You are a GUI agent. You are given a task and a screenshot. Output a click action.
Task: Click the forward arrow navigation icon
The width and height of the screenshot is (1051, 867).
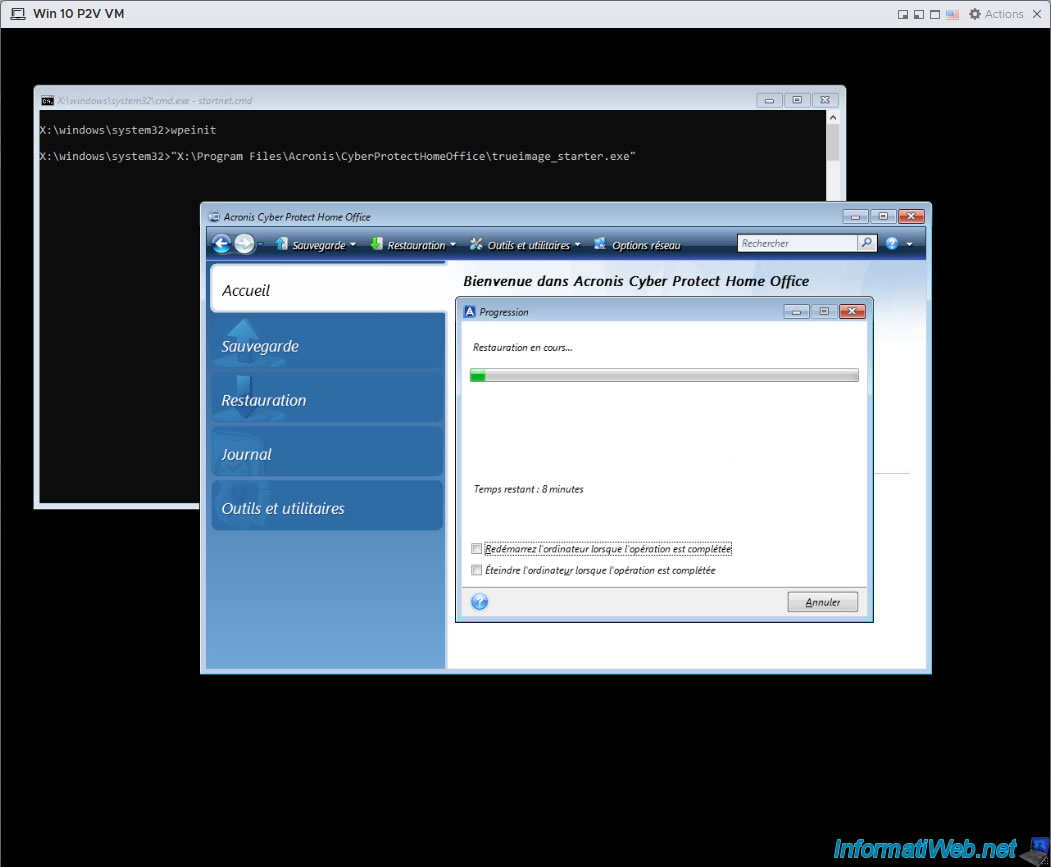click(x=245, y=244)
